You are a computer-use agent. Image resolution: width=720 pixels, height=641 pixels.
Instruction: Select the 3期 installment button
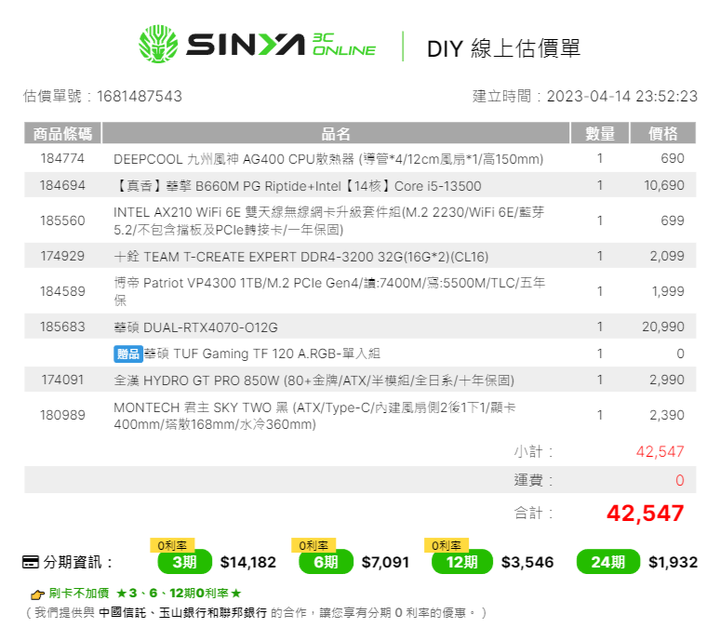(x=185, y=562)
